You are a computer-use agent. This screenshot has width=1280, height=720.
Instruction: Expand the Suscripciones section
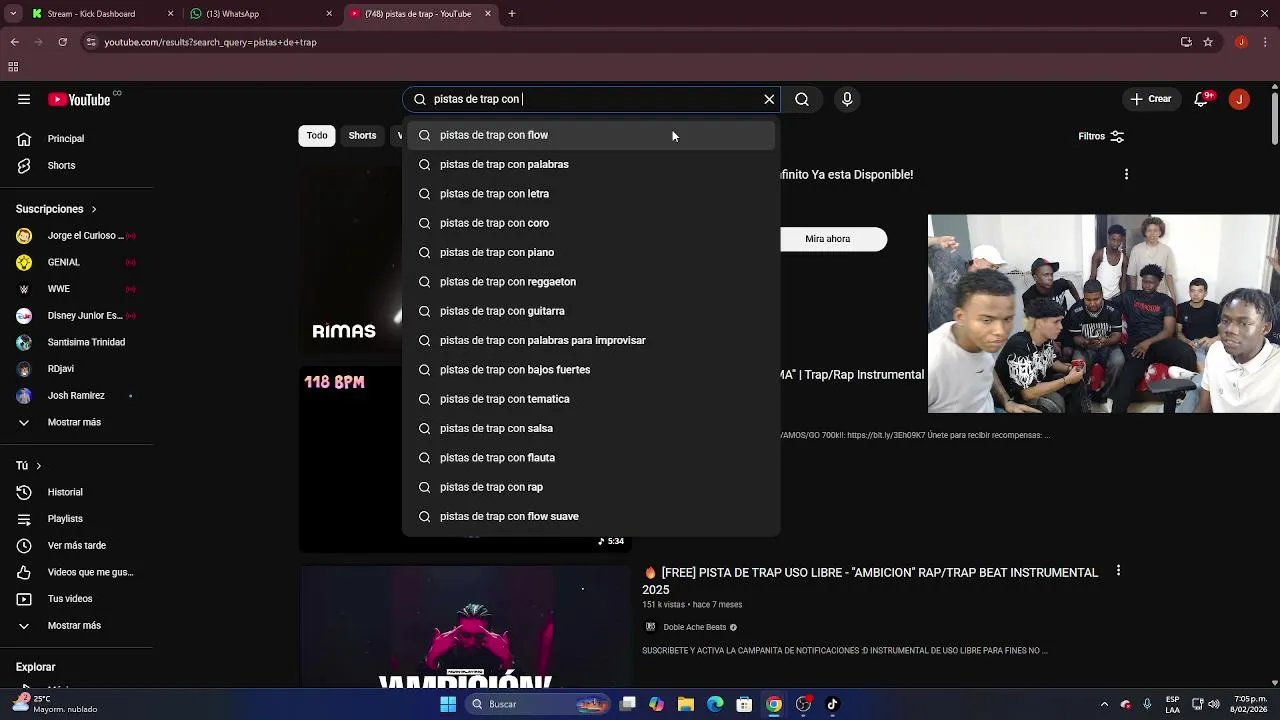[56, 209]
